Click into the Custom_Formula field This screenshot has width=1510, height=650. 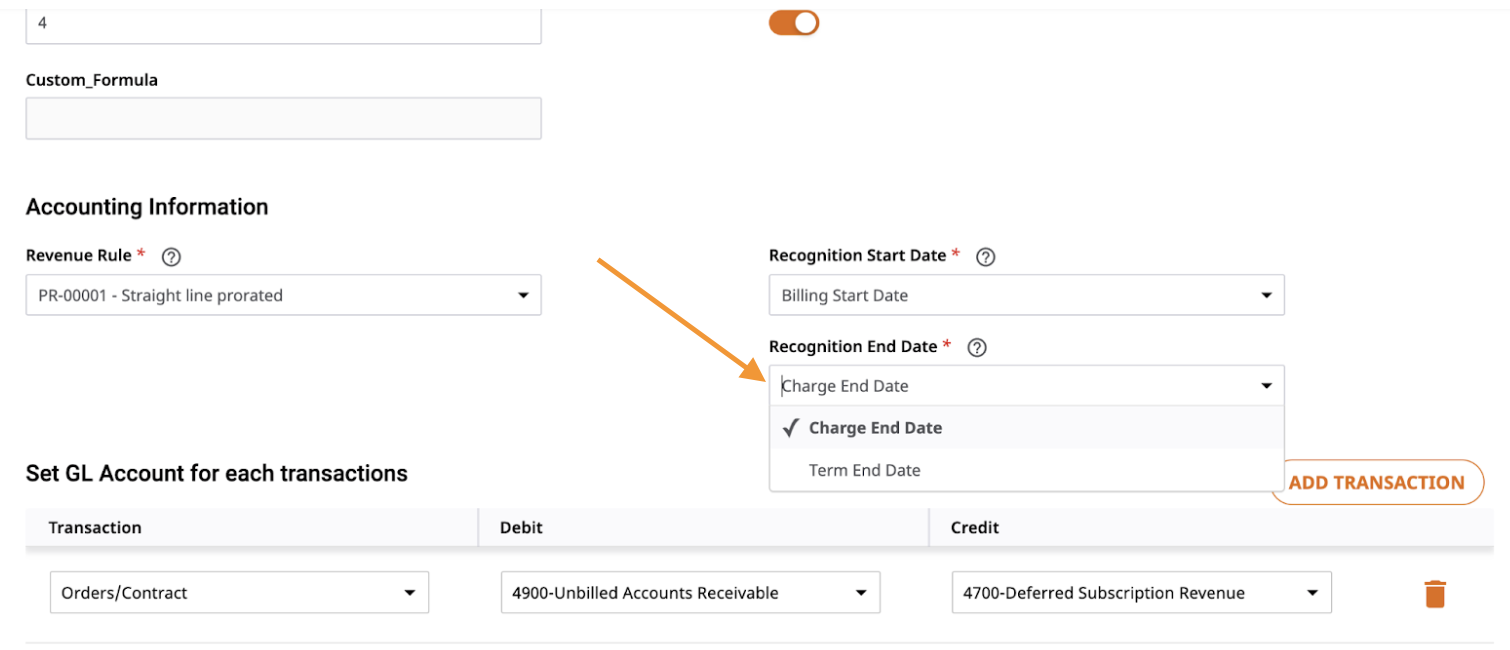(x=283, y=118)
